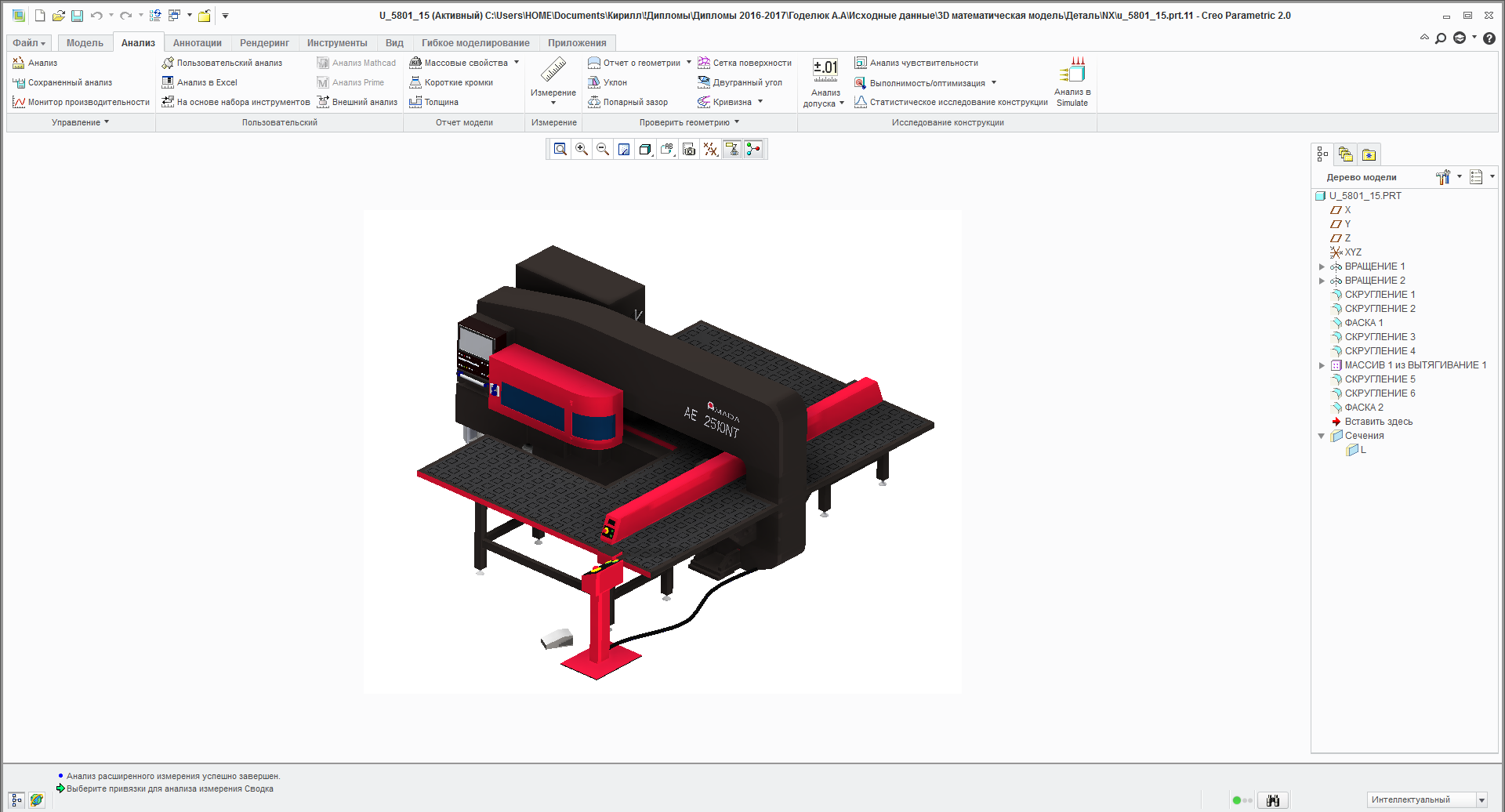This screenshot has width=1505, height=812.
Task: Click the Close window folder icon
Action: click(x=205, y=16)
